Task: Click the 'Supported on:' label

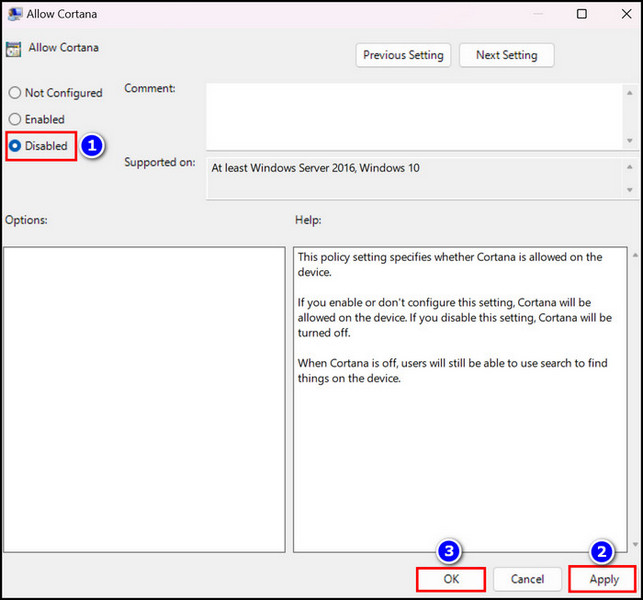Action: (160, 162)
